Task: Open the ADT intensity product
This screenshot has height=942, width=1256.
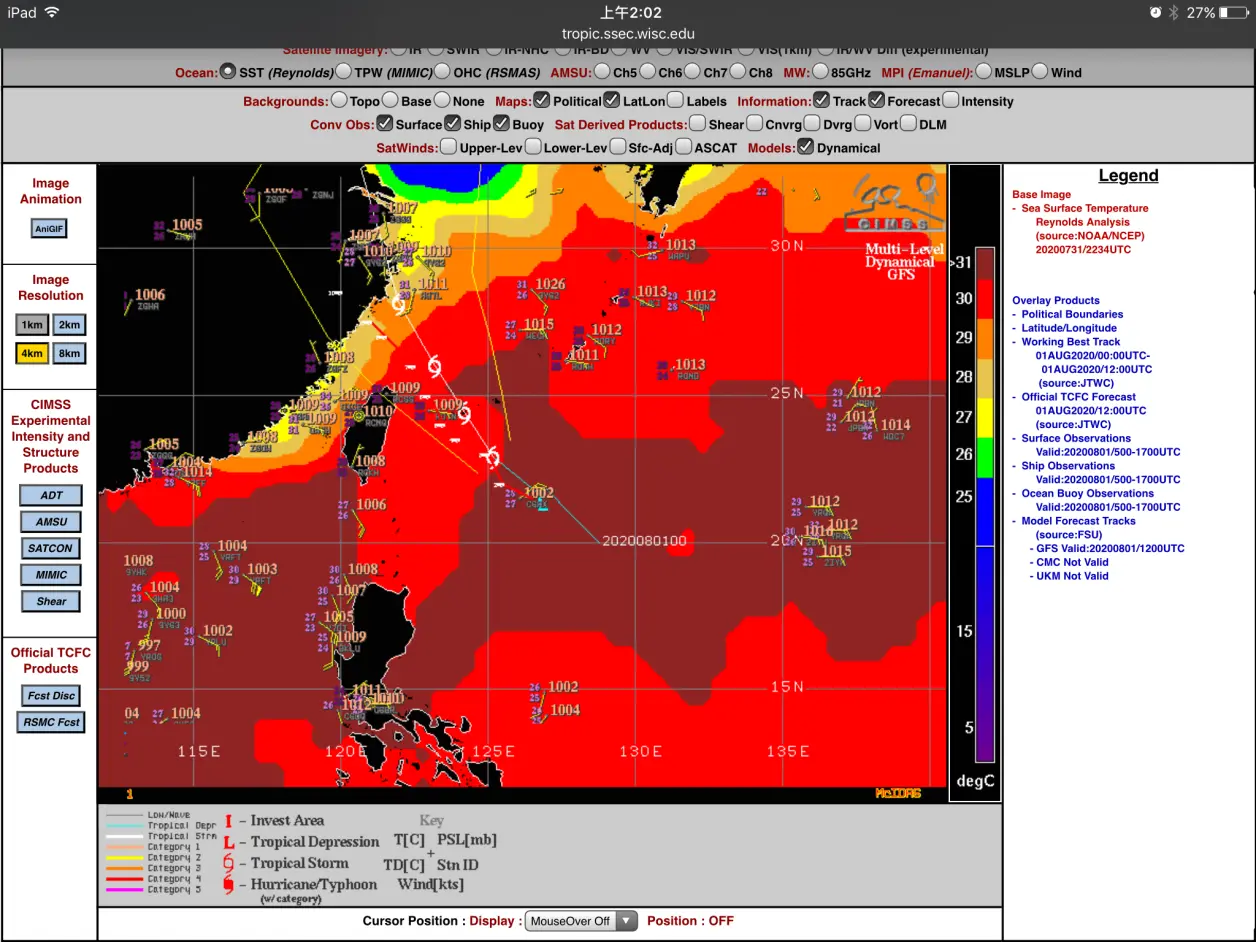Action: pyautogui.click(x=51, y=495)
